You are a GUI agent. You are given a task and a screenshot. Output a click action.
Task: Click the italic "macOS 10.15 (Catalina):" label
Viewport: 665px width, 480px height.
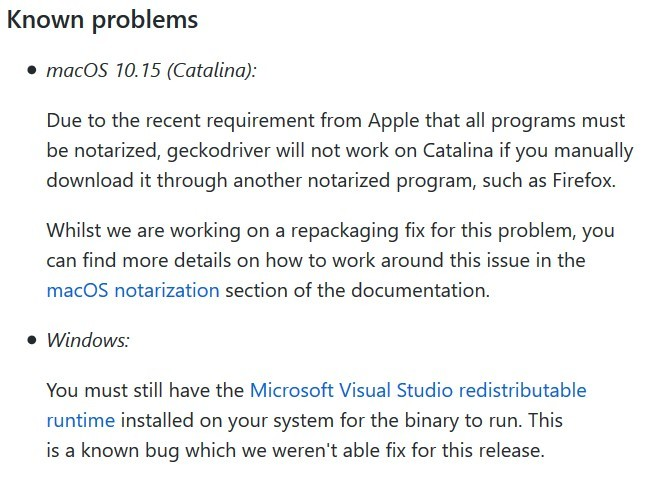151,71
